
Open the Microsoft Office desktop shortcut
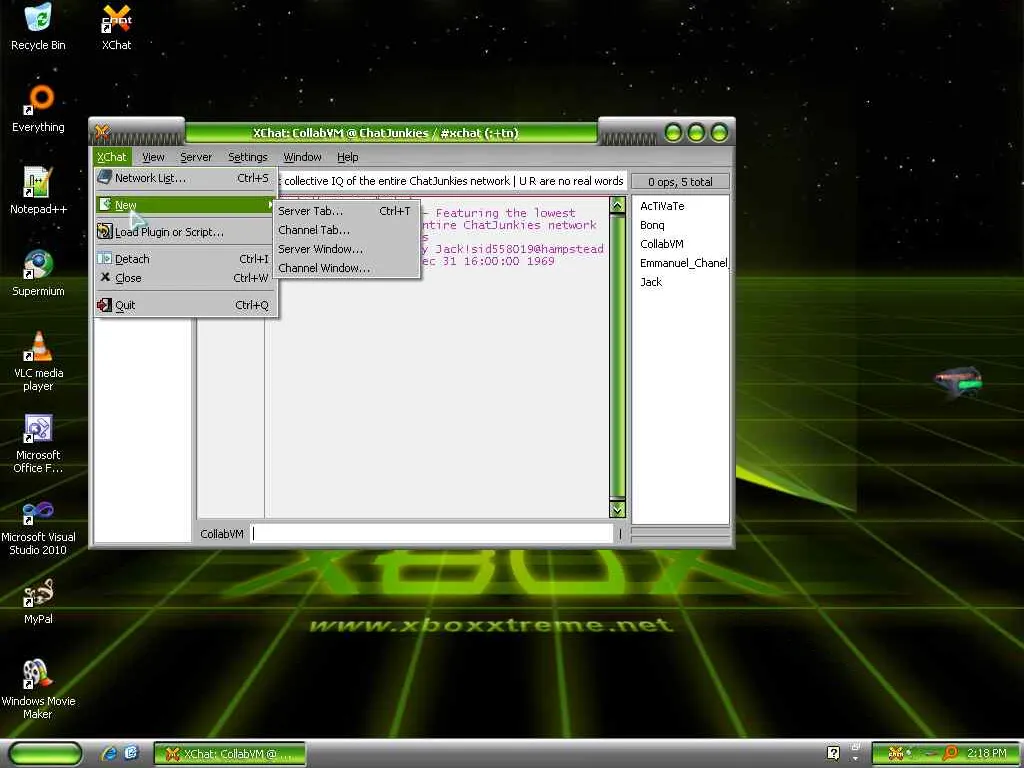pyautogui.click(x=38, y=443)
